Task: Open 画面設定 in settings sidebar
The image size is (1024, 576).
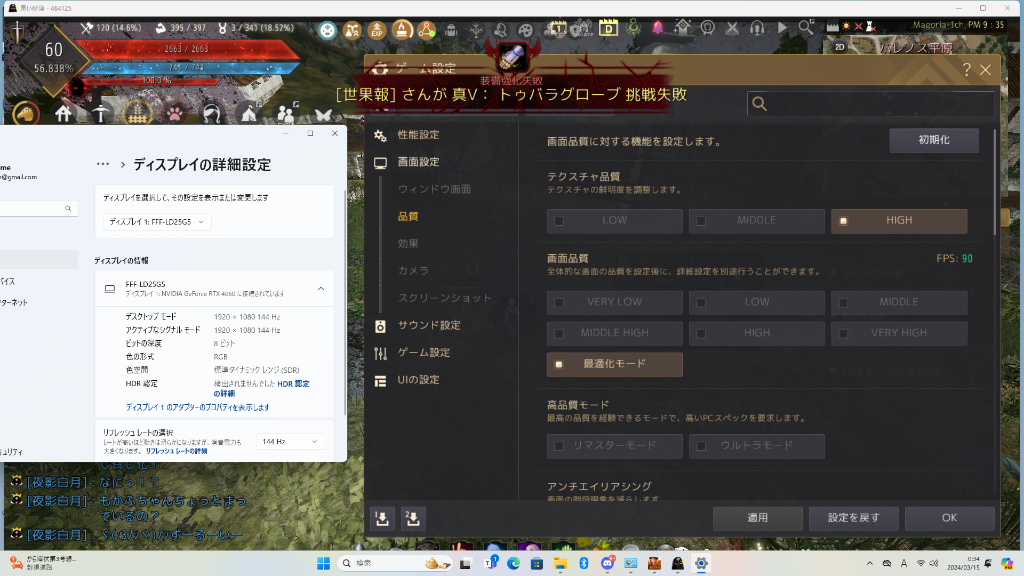Action: (x=418, y=162)
